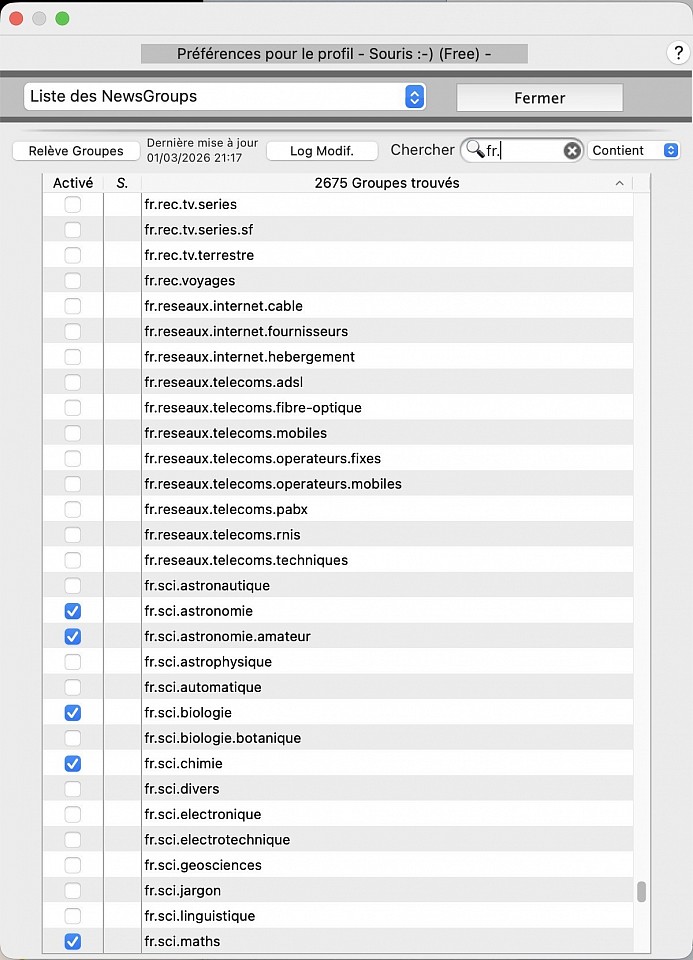Click the Chercher search input field
The image size is (693, 960).
click(x=525, y=150)
